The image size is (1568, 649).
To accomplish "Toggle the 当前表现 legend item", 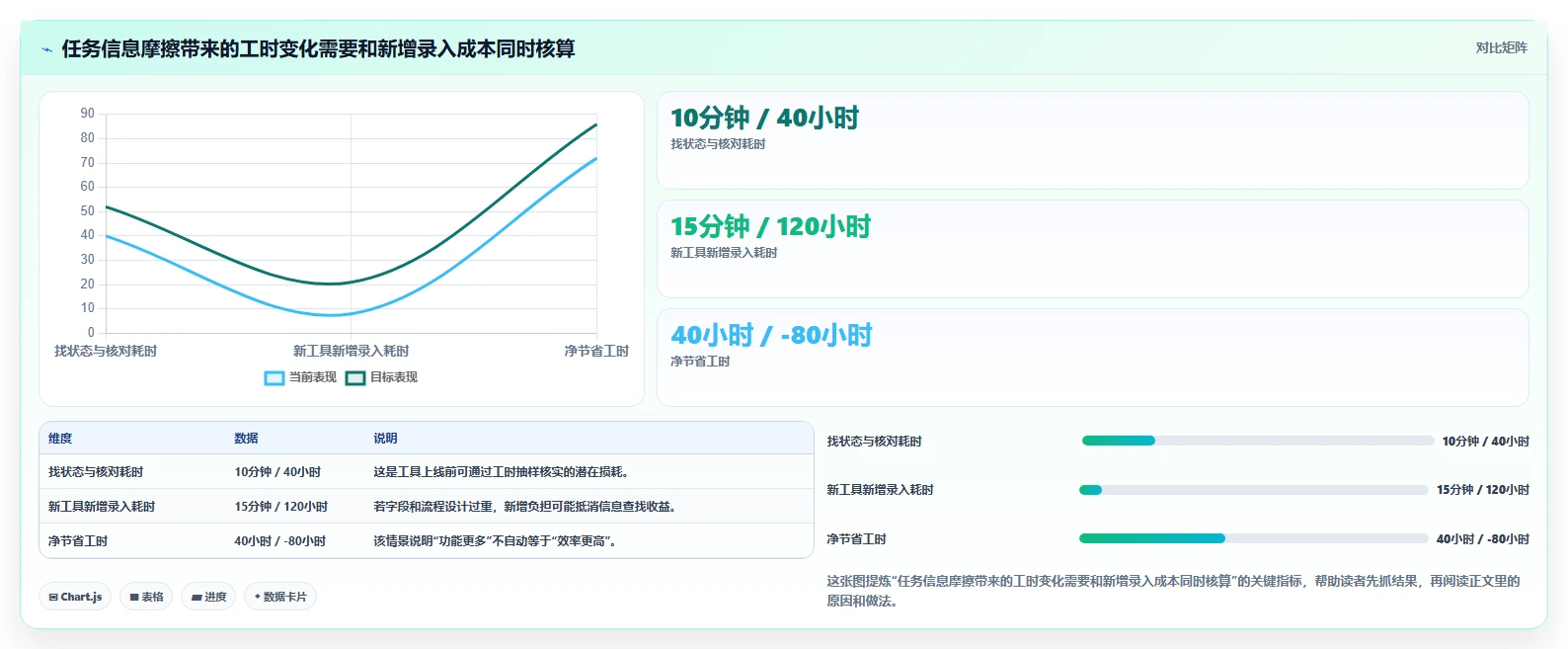I will 301,377.
